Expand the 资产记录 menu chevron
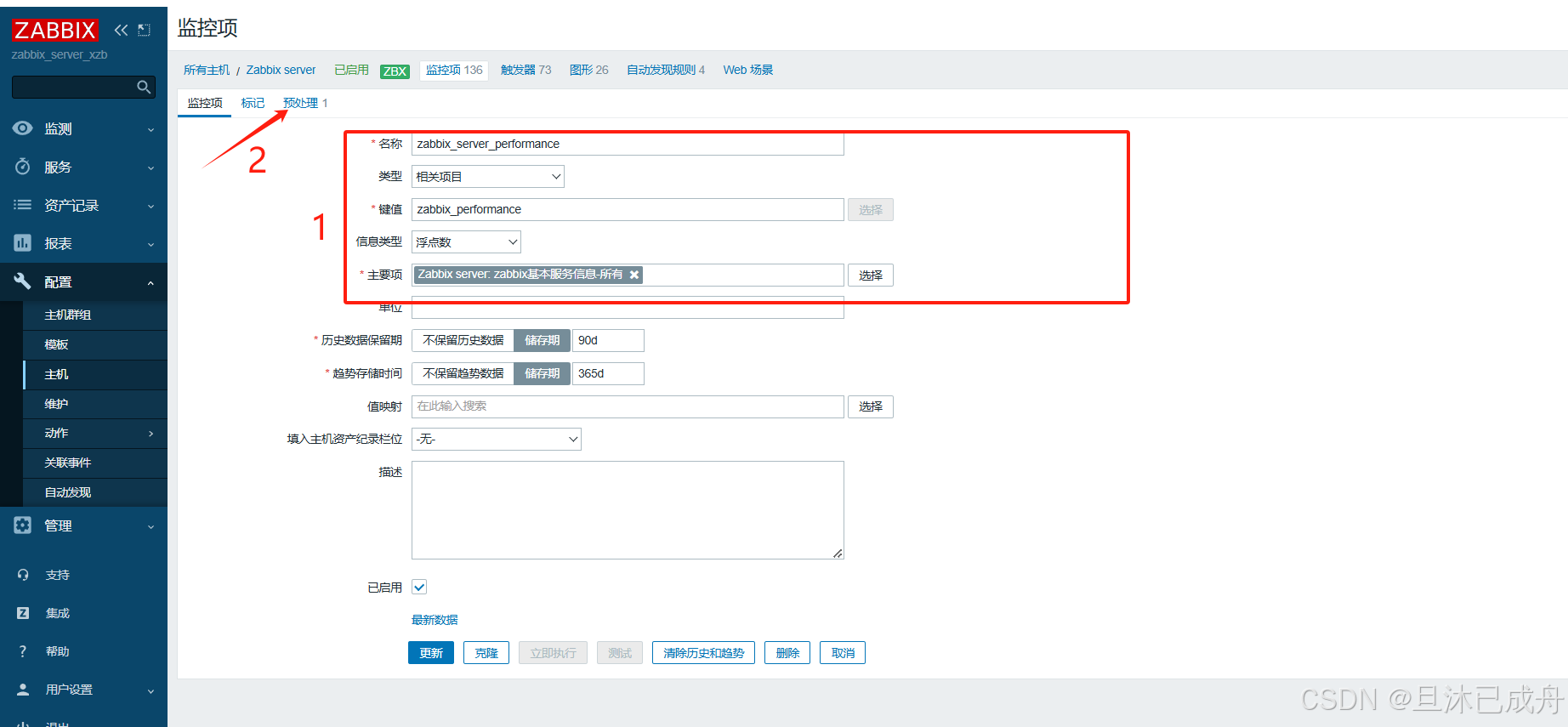 tap(151, 206)
